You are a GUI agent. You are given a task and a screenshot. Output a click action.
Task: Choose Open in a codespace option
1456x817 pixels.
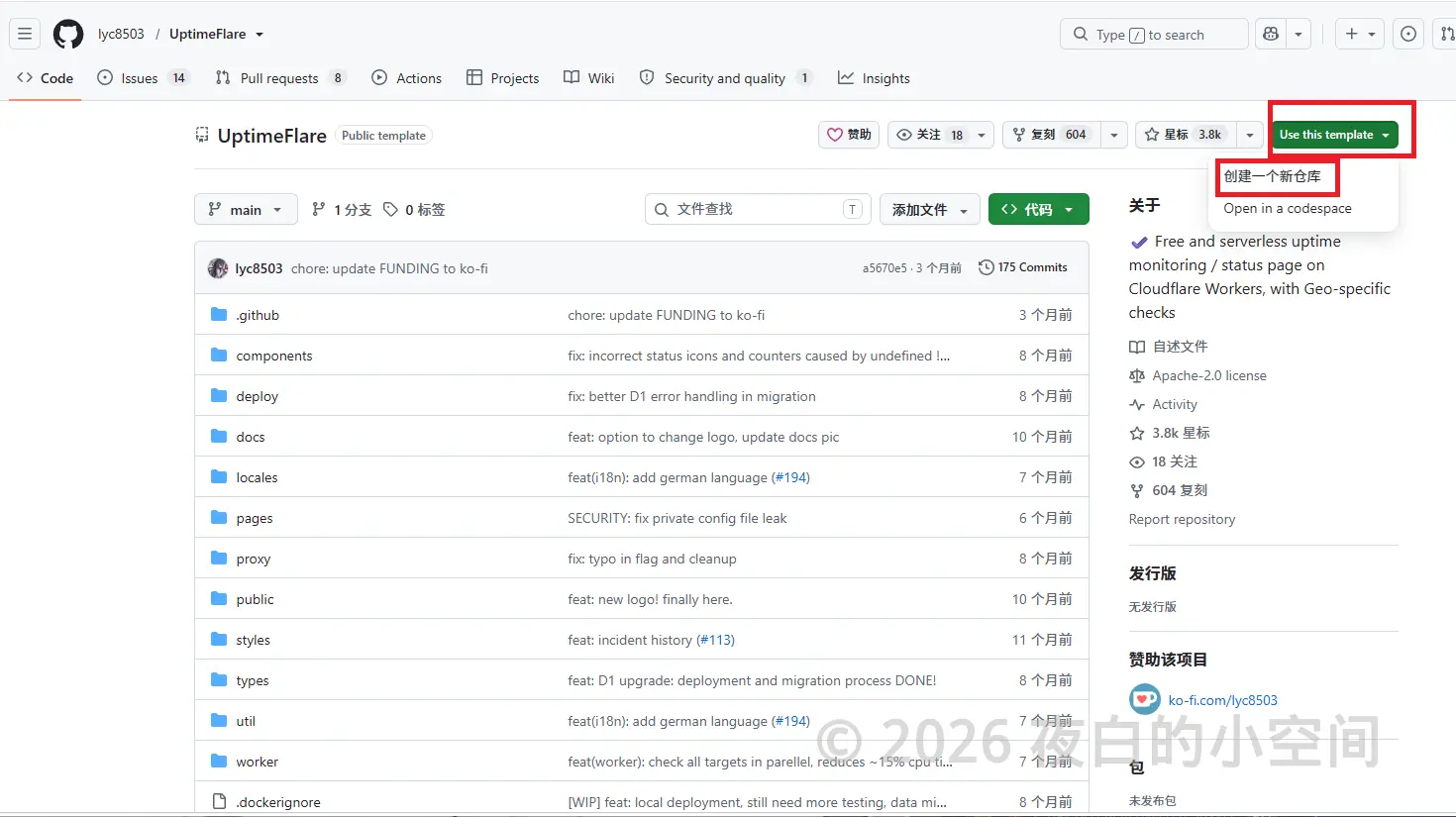tap(1288, 208)
